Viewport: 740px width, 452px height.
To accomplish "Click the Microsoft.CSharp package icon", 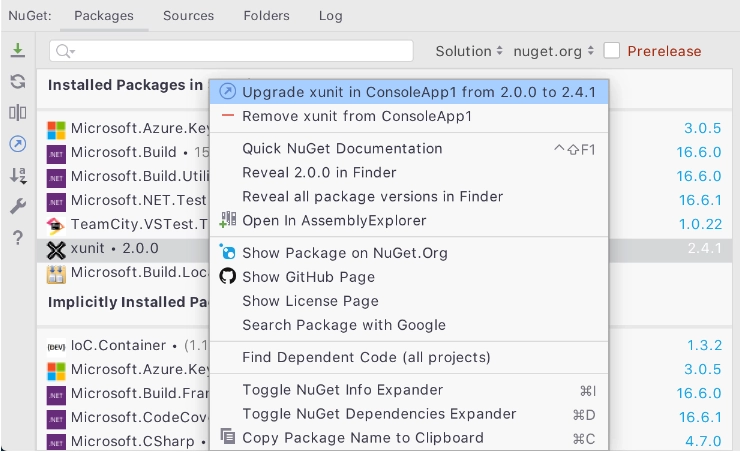I will (x=56, y=444).
